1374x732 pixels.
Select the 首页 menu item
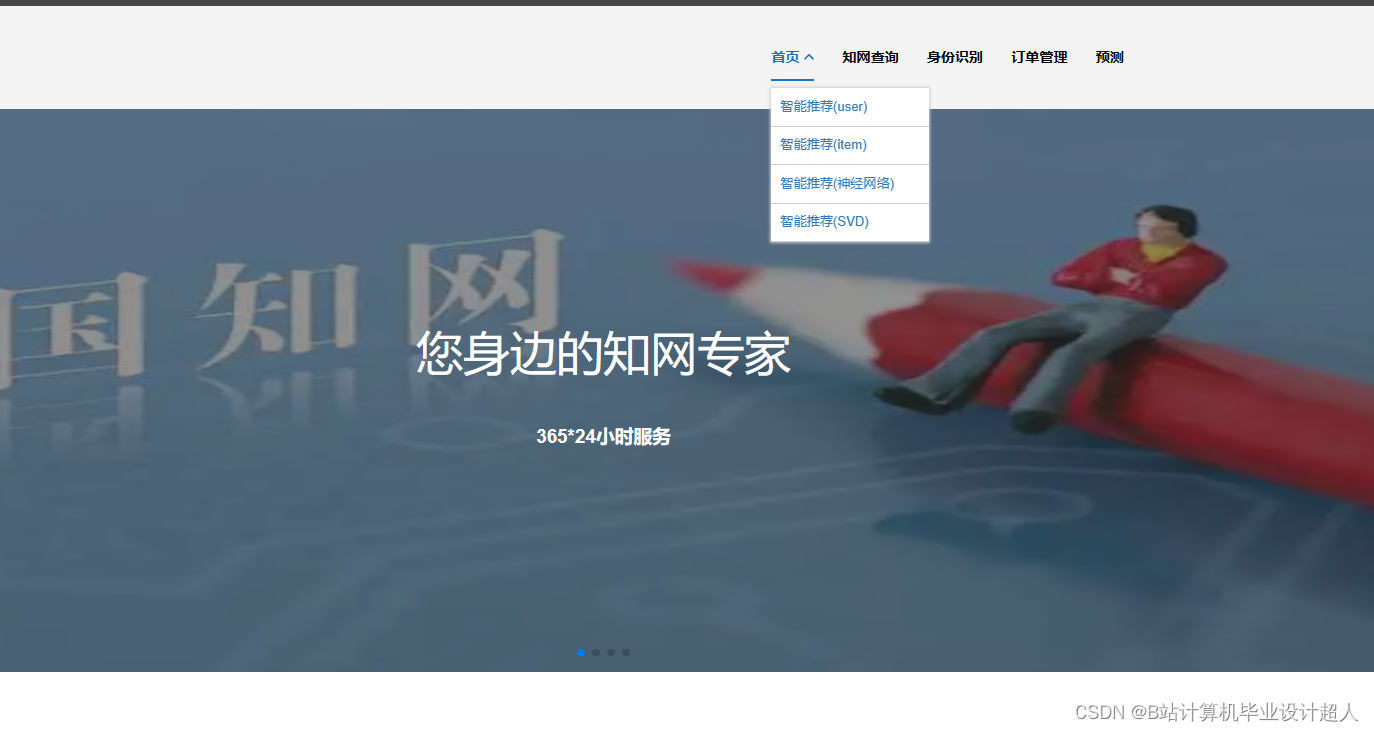[785, 57]
